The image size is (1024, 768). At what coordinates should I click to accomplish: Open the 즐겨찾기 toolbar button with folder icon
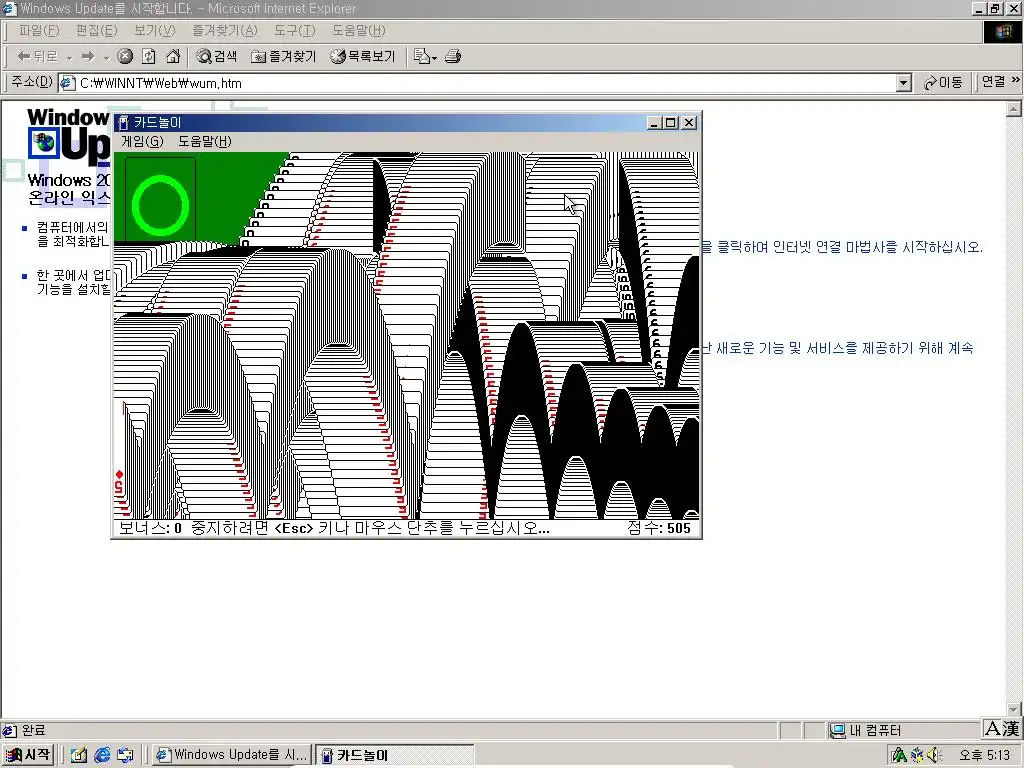tap(283, 57)
